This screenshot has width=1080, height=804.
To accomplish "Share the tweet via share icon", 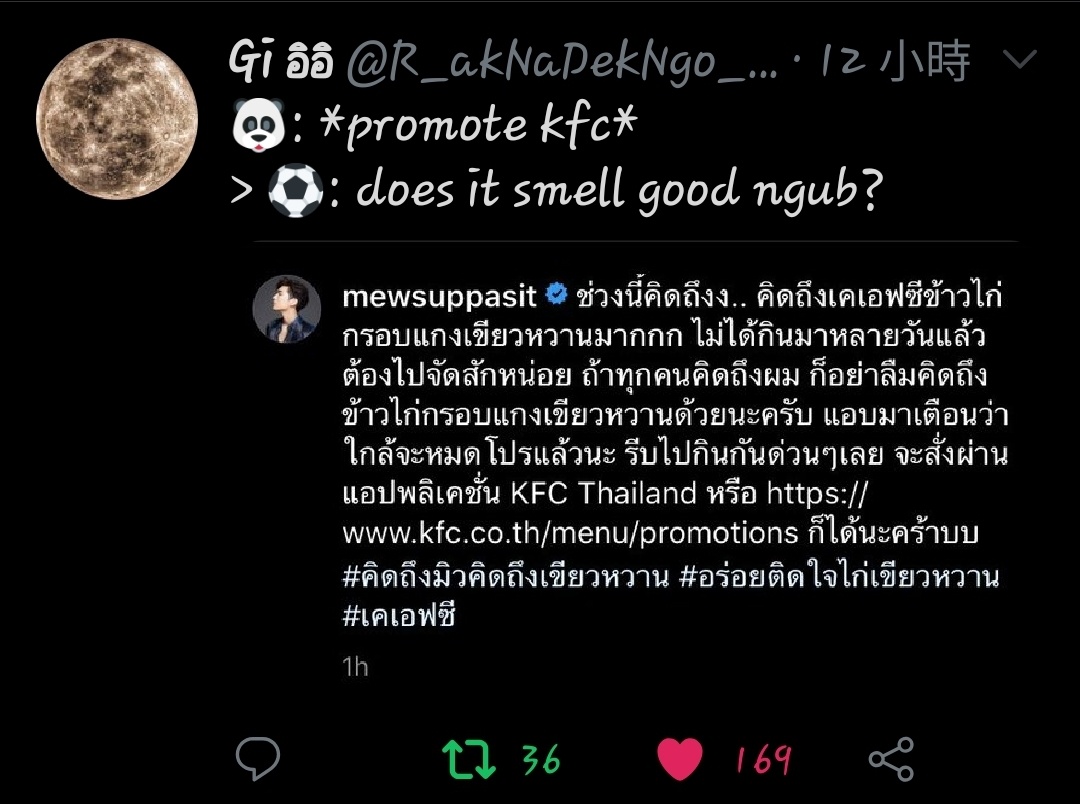I will click(x=891, y=759).
